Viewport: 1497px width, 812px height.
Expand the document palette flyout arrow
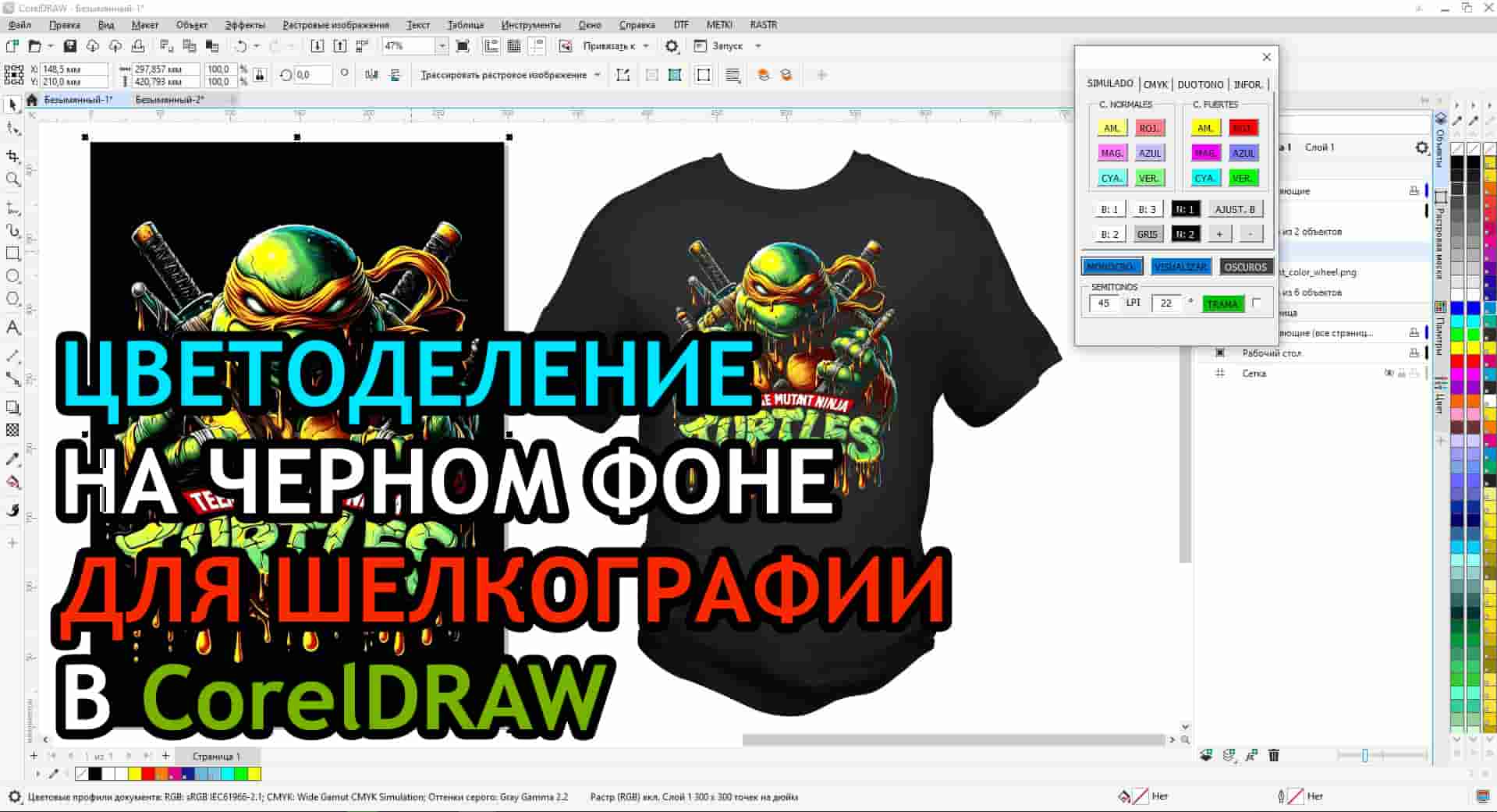pos(37,774)
